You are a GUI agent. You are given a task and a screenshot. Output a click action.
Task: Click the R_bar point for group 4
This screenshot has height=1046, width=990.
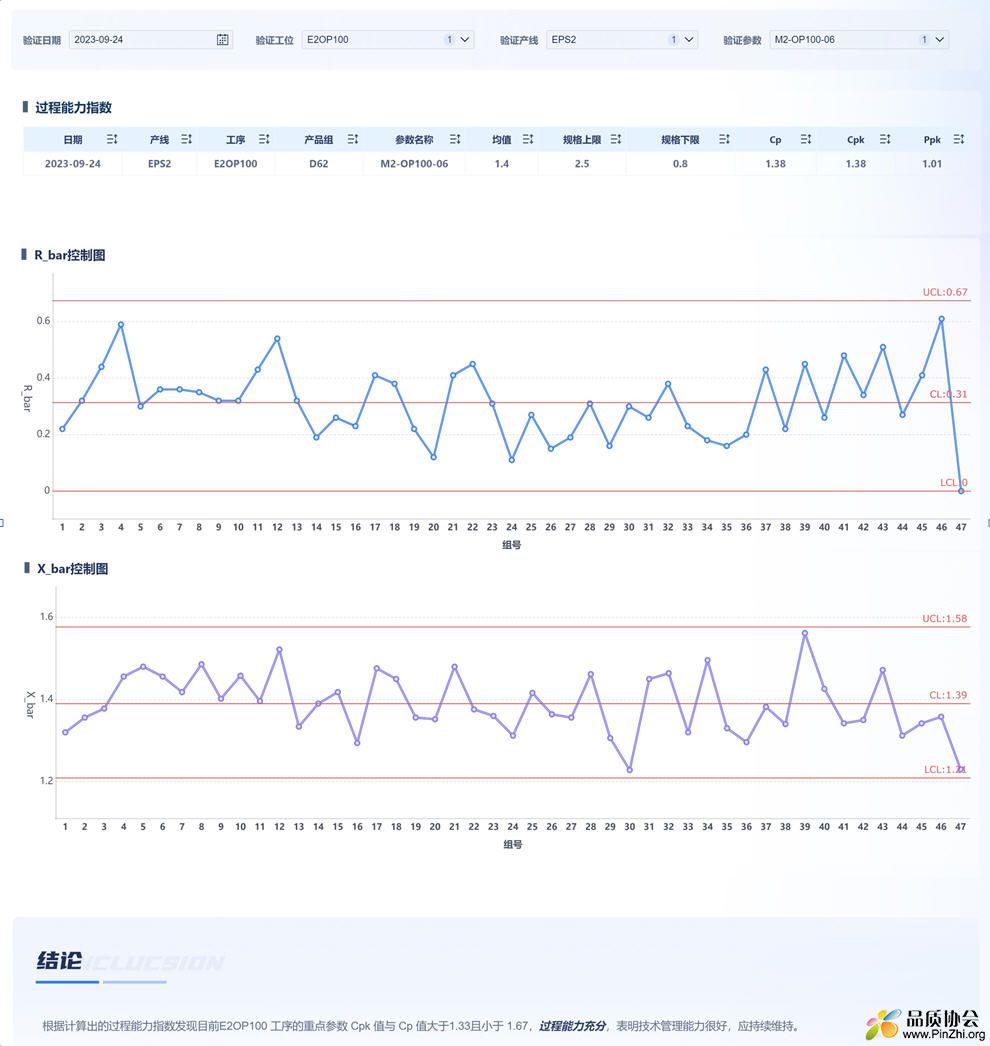pyautogui.click(x=121, y=325)
